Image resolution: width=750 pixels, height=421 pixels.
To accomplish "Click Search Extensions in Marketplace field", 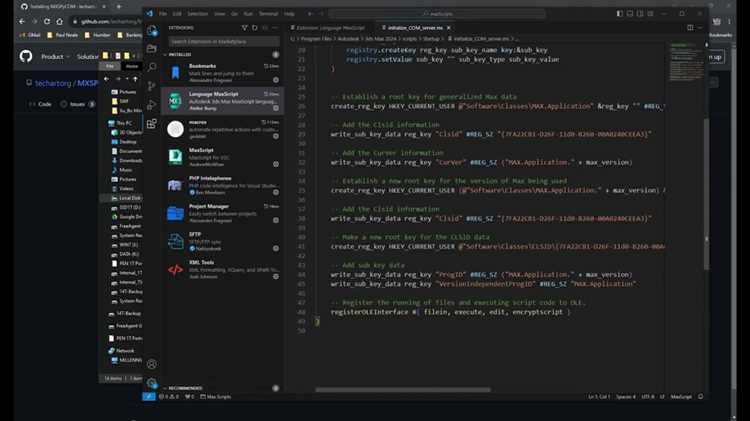I will coord(224,42).
